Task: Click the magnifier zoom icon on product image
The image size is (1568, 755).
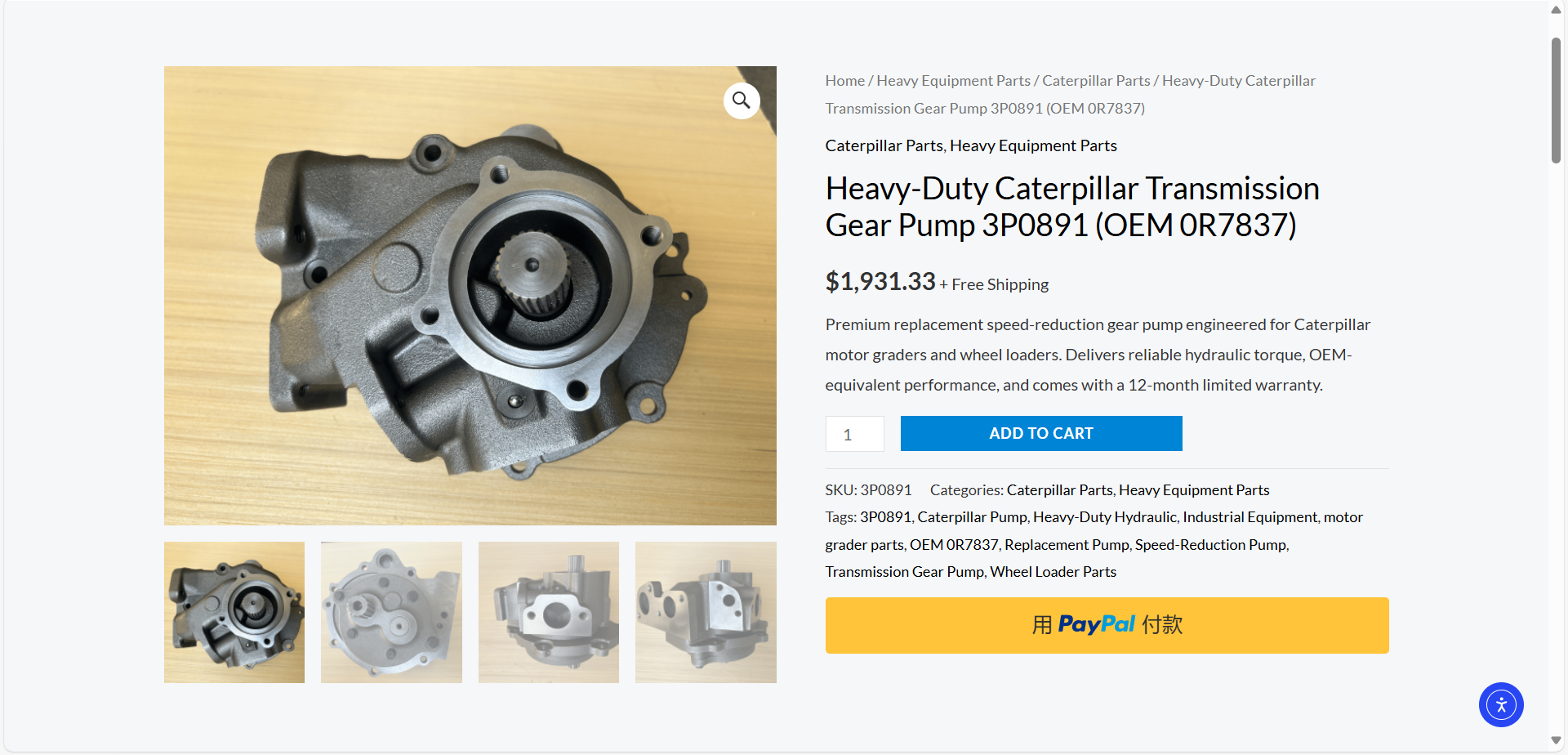Action: tap(742, 101)
